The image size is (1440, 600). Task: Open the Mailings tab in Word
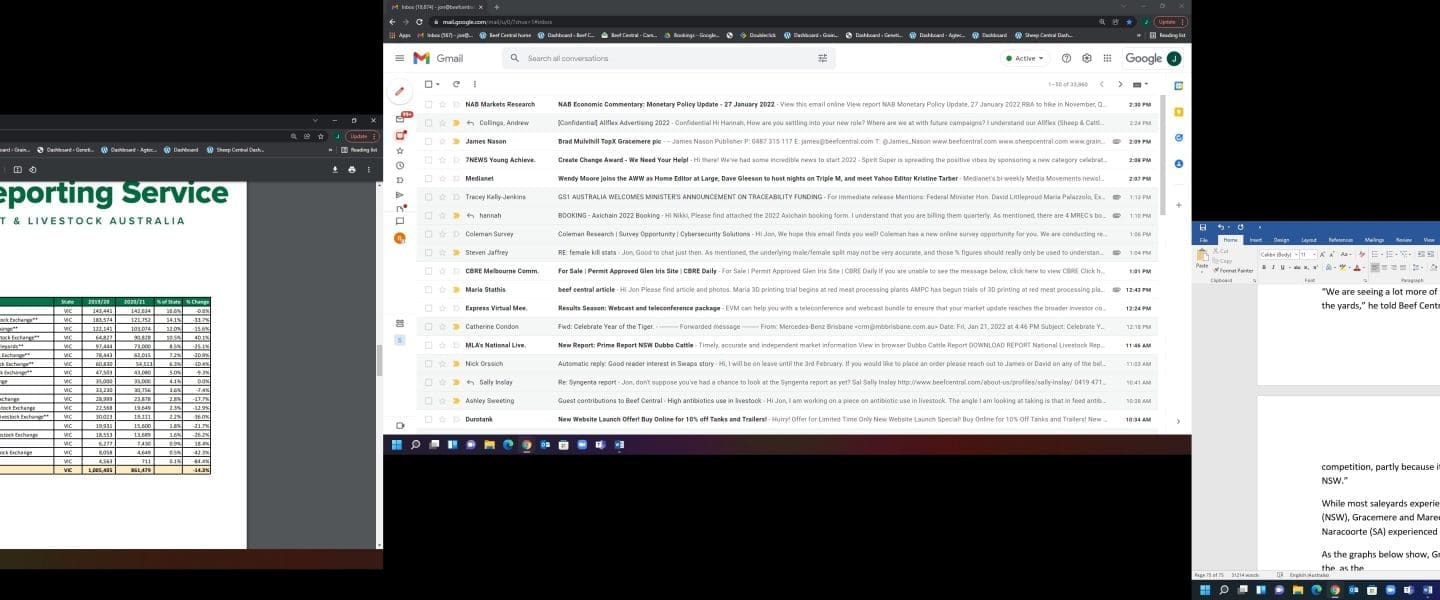(1374, 240)
